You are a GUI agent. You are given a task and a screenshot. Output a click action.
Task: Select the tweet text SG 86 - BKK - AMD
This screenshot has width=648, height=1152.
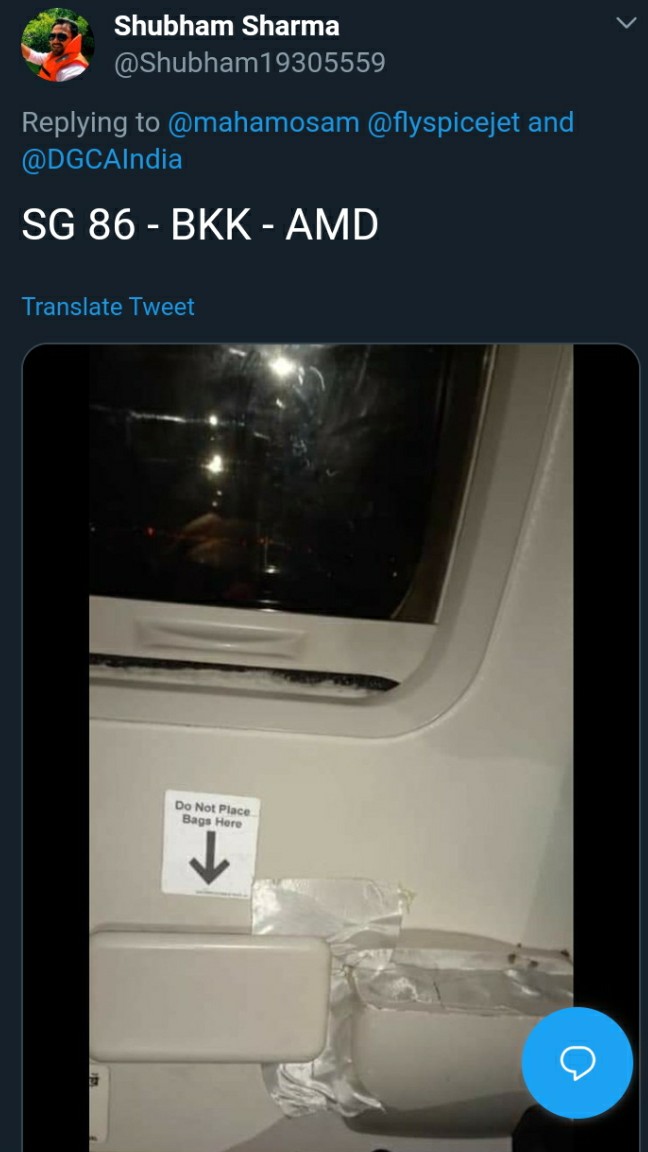(x=199, y=226)
